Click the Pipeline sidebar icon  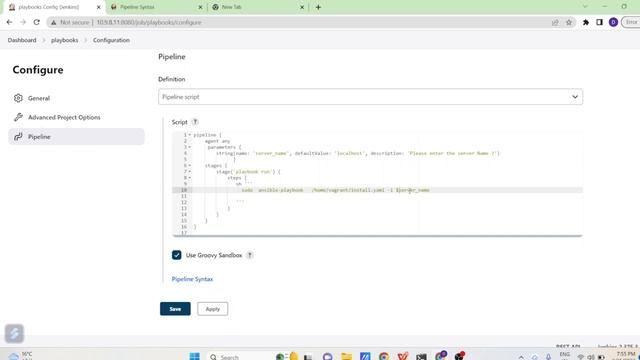18,137
